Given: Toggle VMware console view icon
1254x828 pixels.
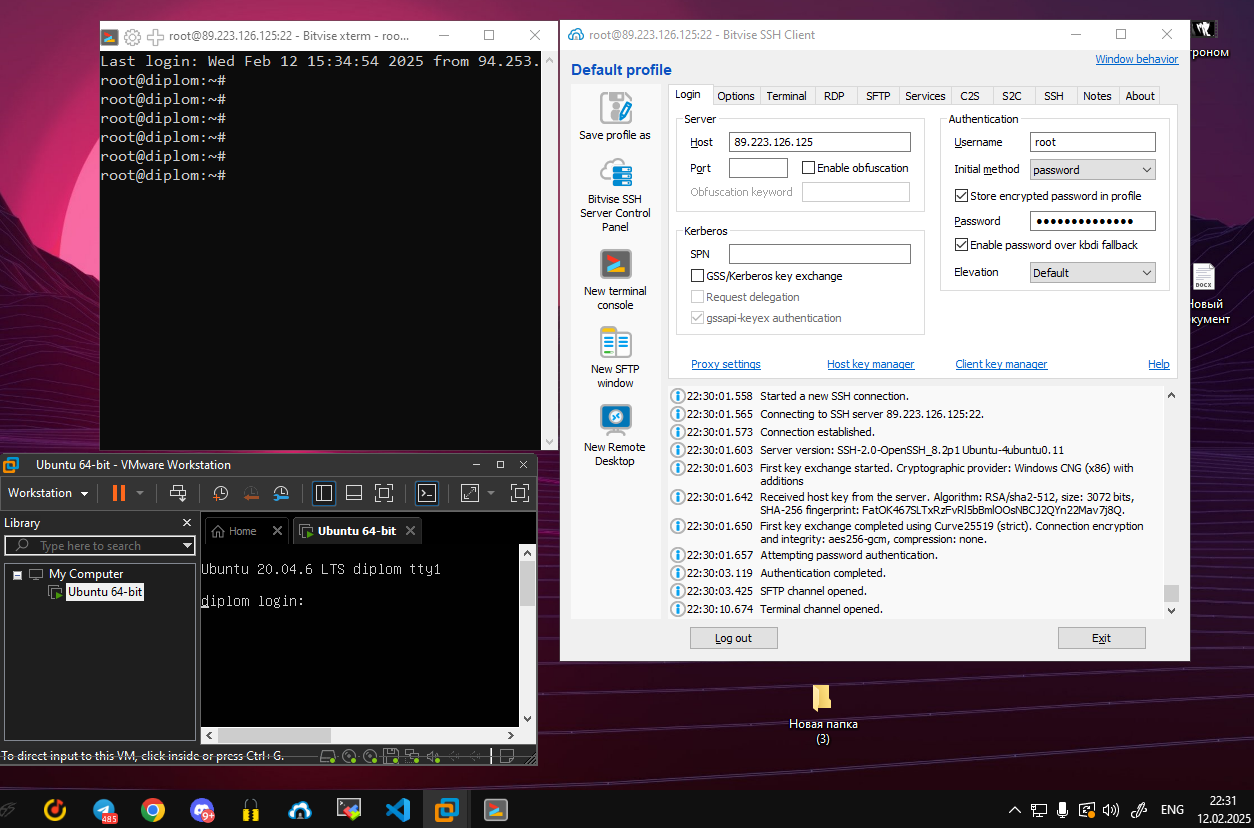Looking at the screenshot, I should coord(427,493).
